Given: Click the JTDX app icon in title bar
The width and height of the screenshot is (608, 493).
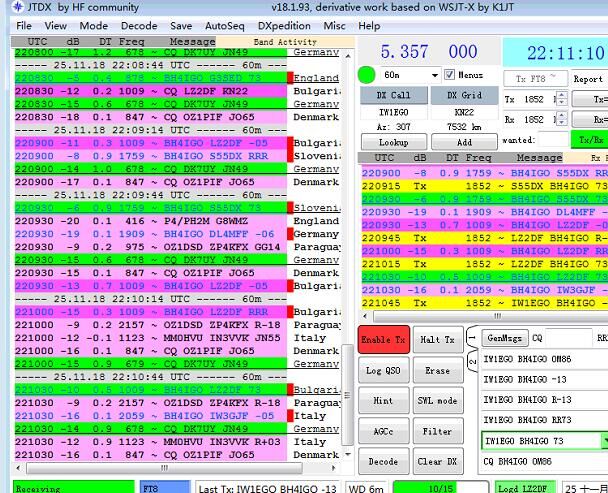Looking at the screenshot, I should (x=17, y=7).
